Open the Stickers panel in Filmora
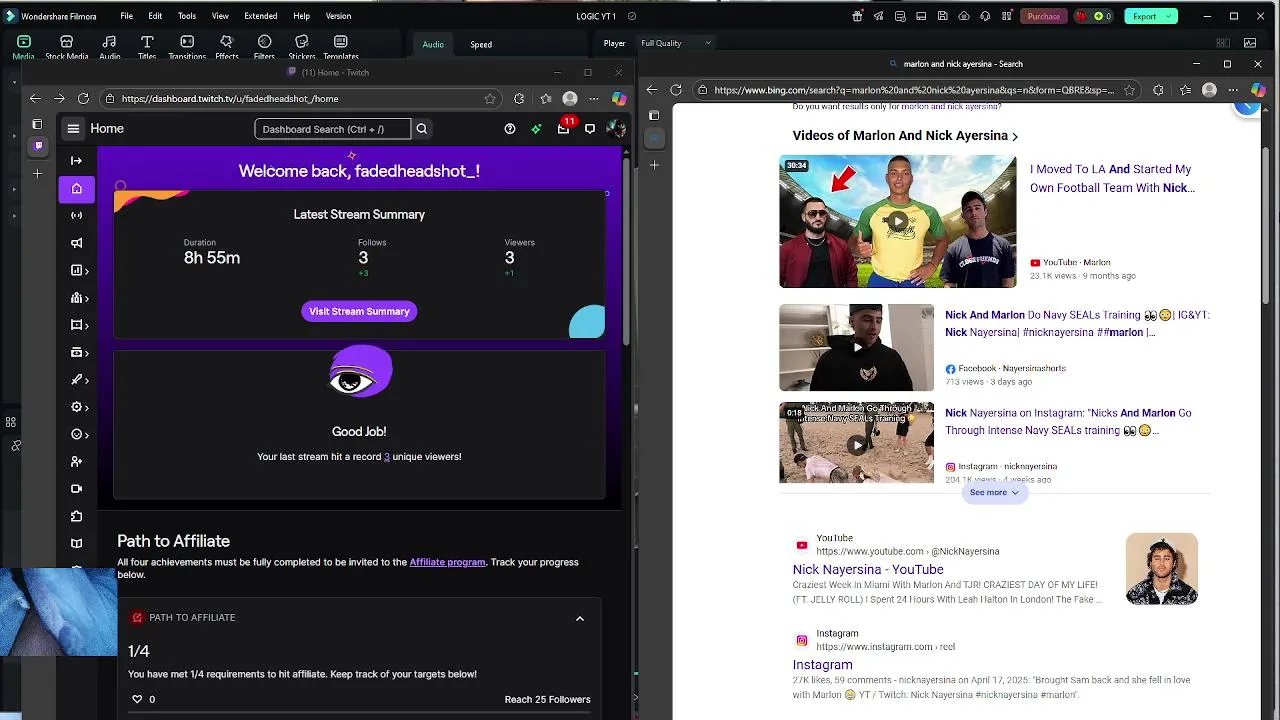The width and height of the screenshot is (1280, 720). pyautogui.click(x=302, y=47)
